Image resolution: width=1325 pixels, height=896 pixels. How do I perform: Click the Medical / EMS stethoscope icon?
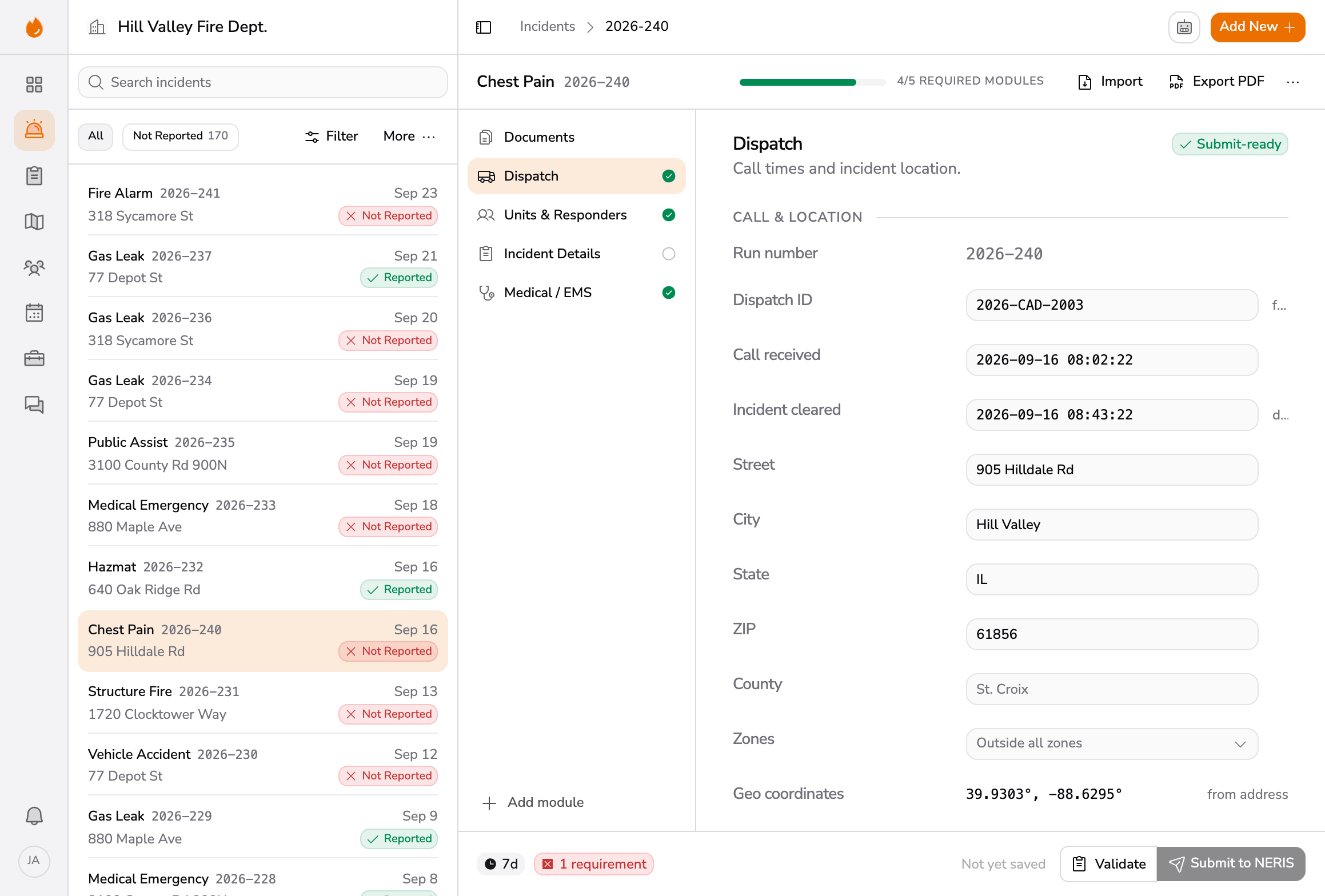click(486, 293)
